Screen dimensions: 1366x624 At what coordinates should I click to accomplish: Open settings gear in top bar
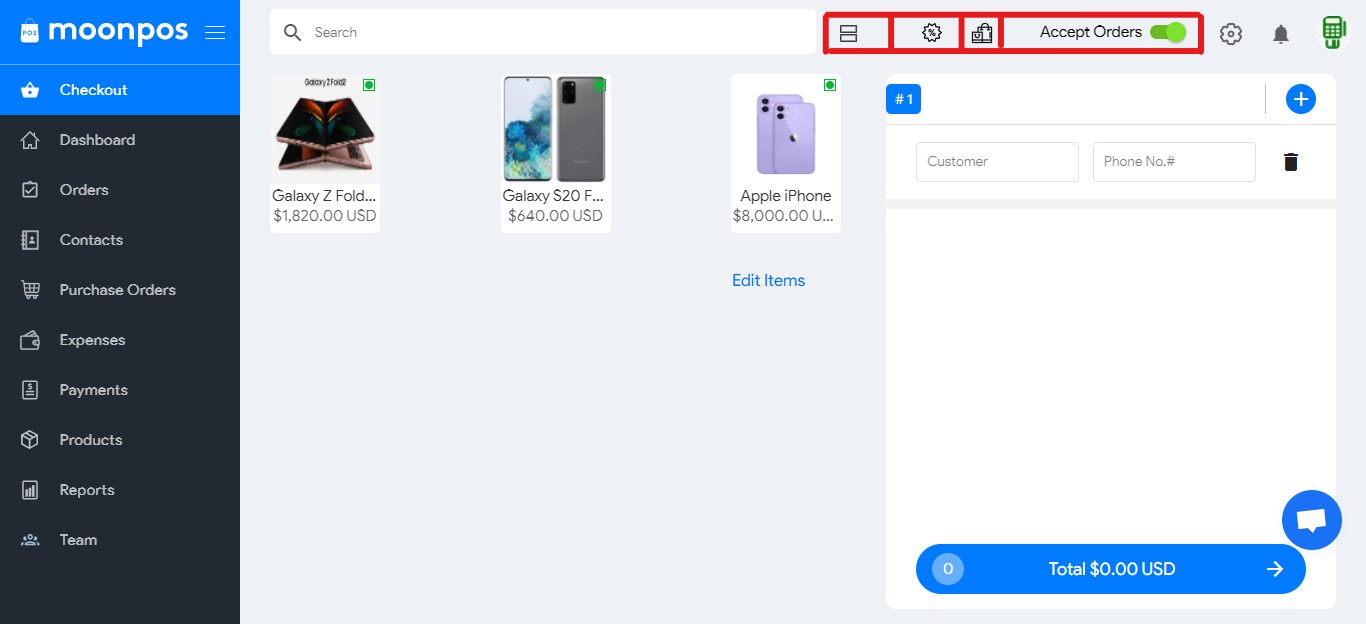pos(1231,34)
